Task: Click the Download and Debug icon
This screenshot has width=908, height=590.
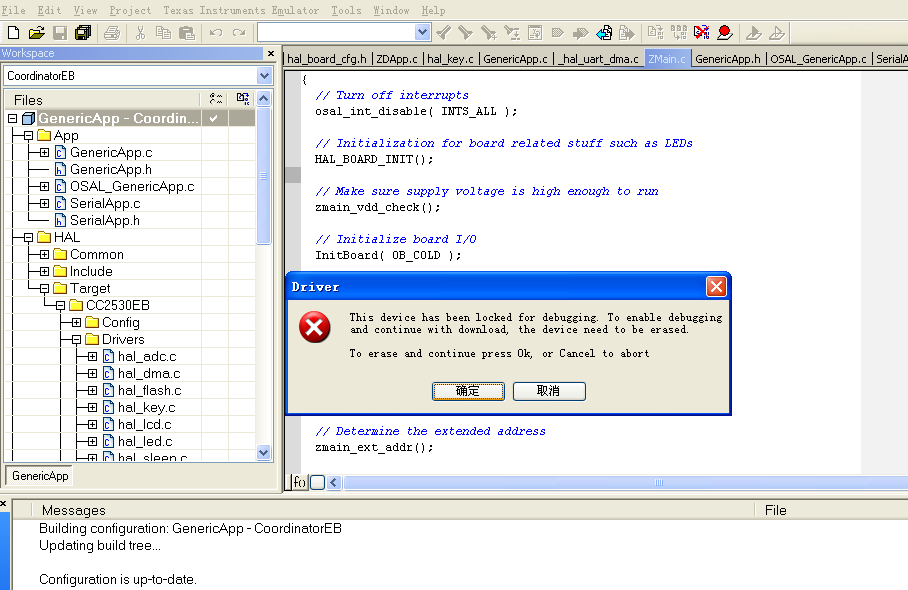Action: [x=753, y=33]
